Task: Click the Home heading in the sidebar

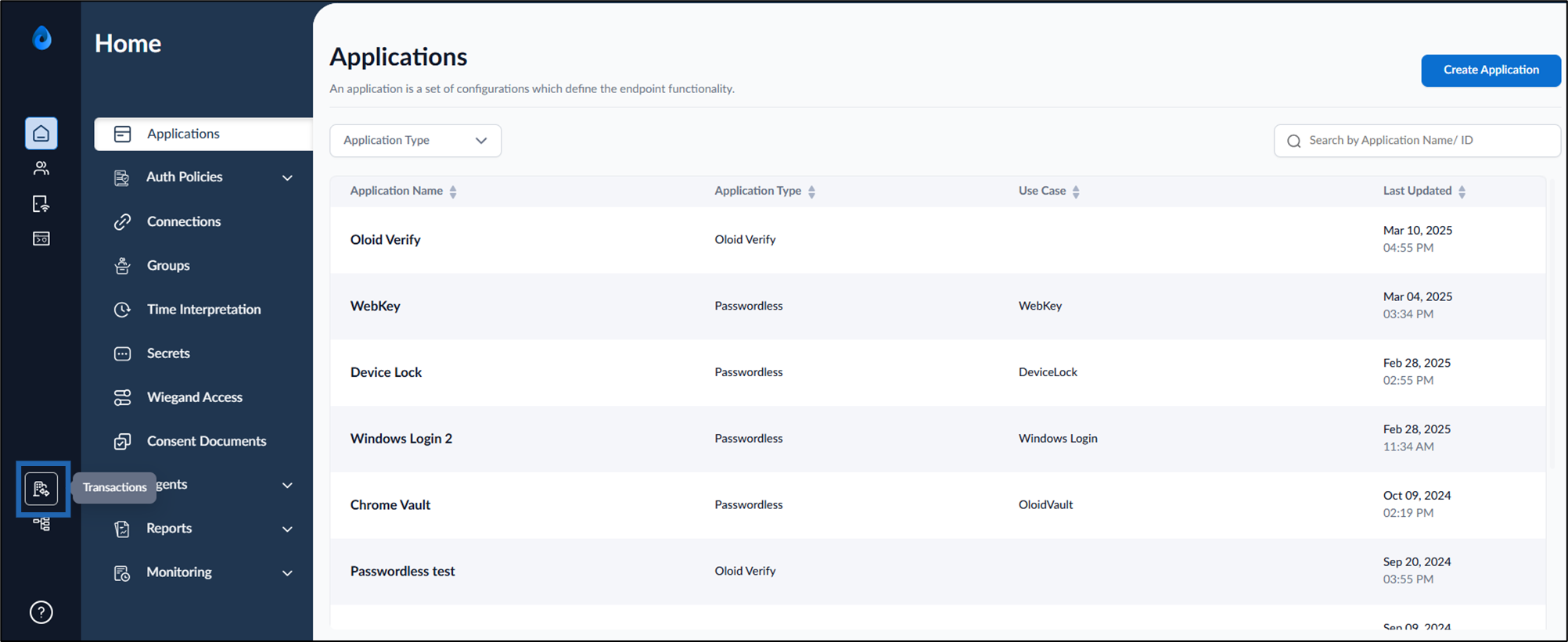Action: (128, 44)
